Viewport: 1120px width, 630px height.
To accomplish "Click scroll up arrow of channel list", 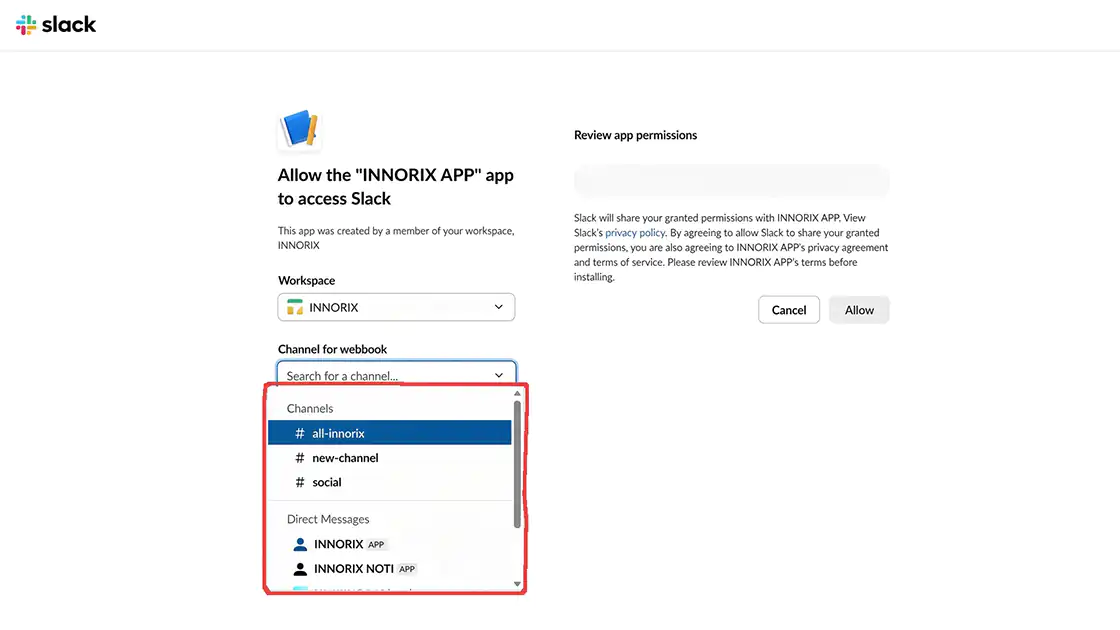I will (517, 394).
